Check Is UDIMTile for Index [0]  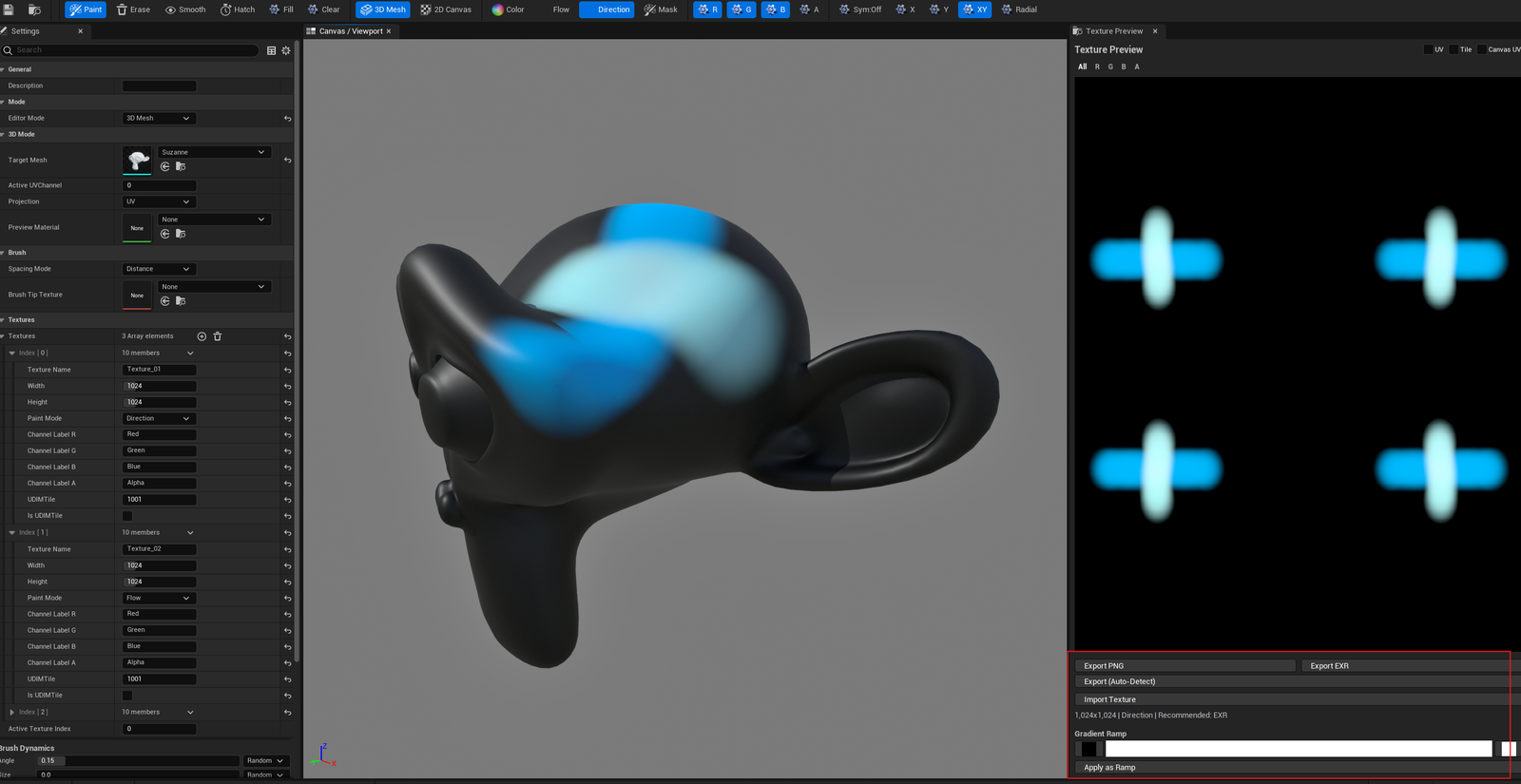(127, 516)
